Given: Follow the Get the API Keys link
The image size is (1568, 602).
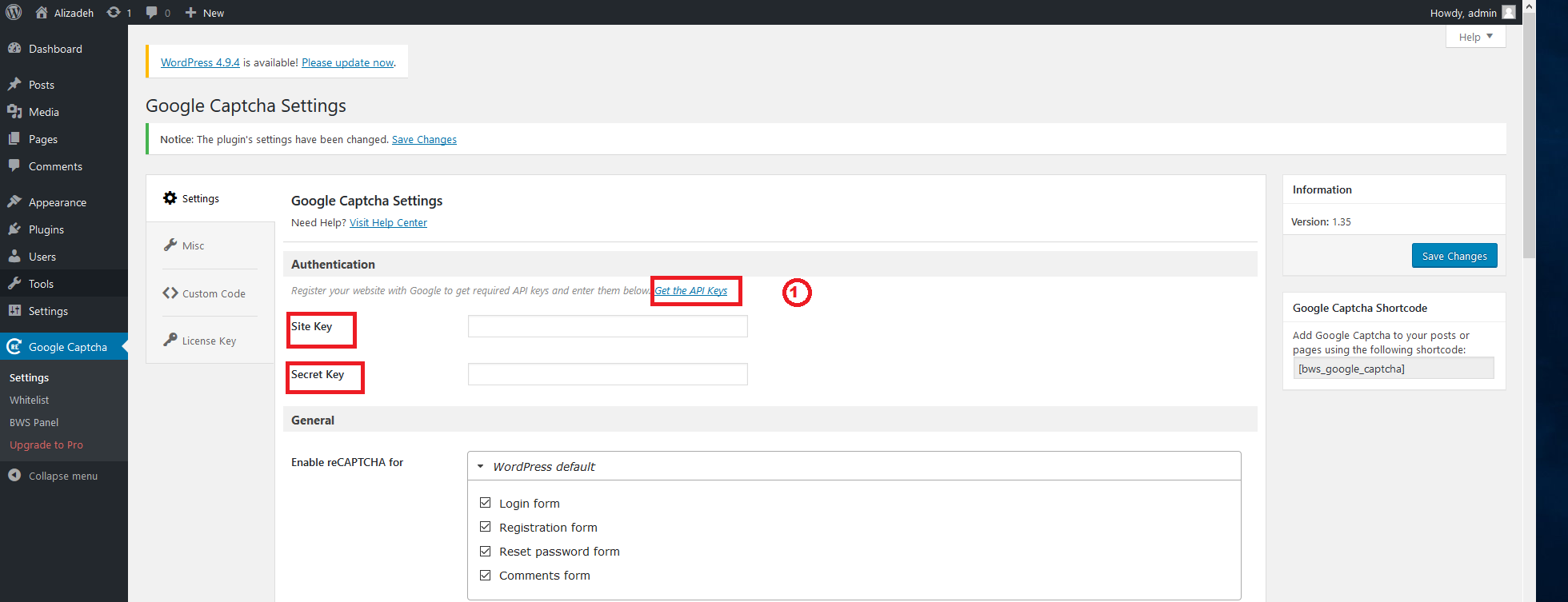Looking at the screenshot, I should tap(691, 291).
